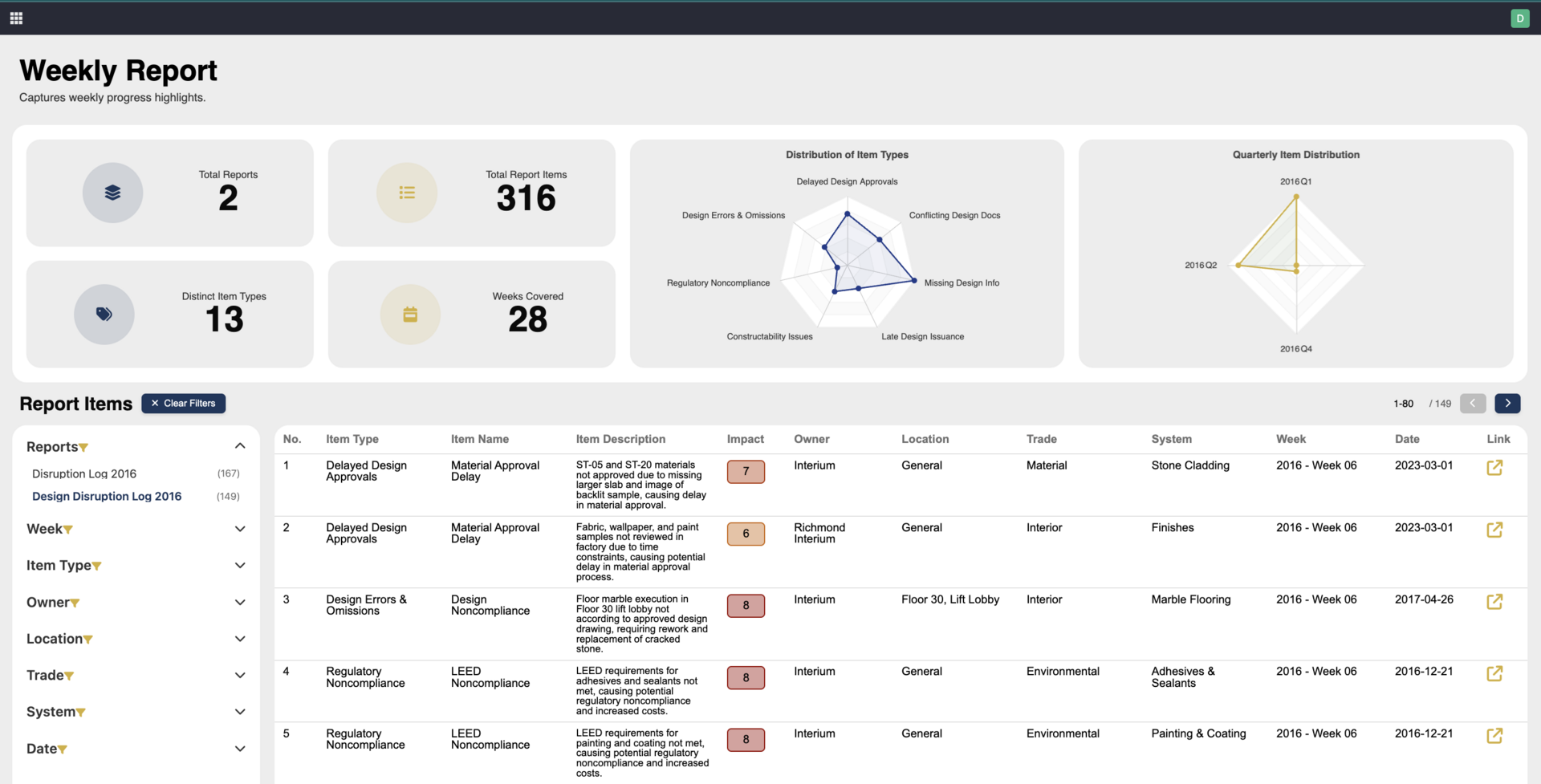1541x784 pixels.
Task: Open external link for row 5
Action: [1494, 735]
